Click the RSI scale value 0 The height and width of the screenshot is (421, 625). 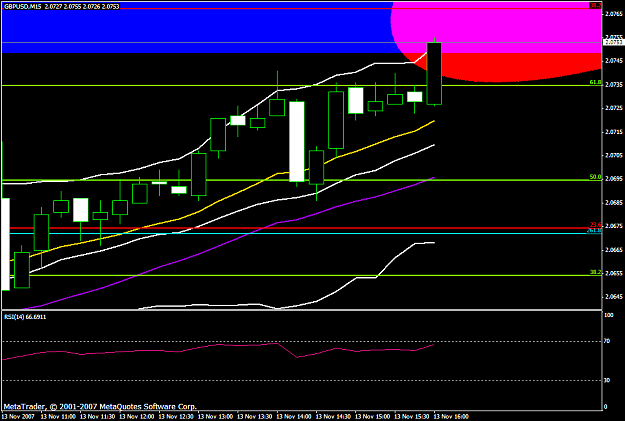(606, 407)
